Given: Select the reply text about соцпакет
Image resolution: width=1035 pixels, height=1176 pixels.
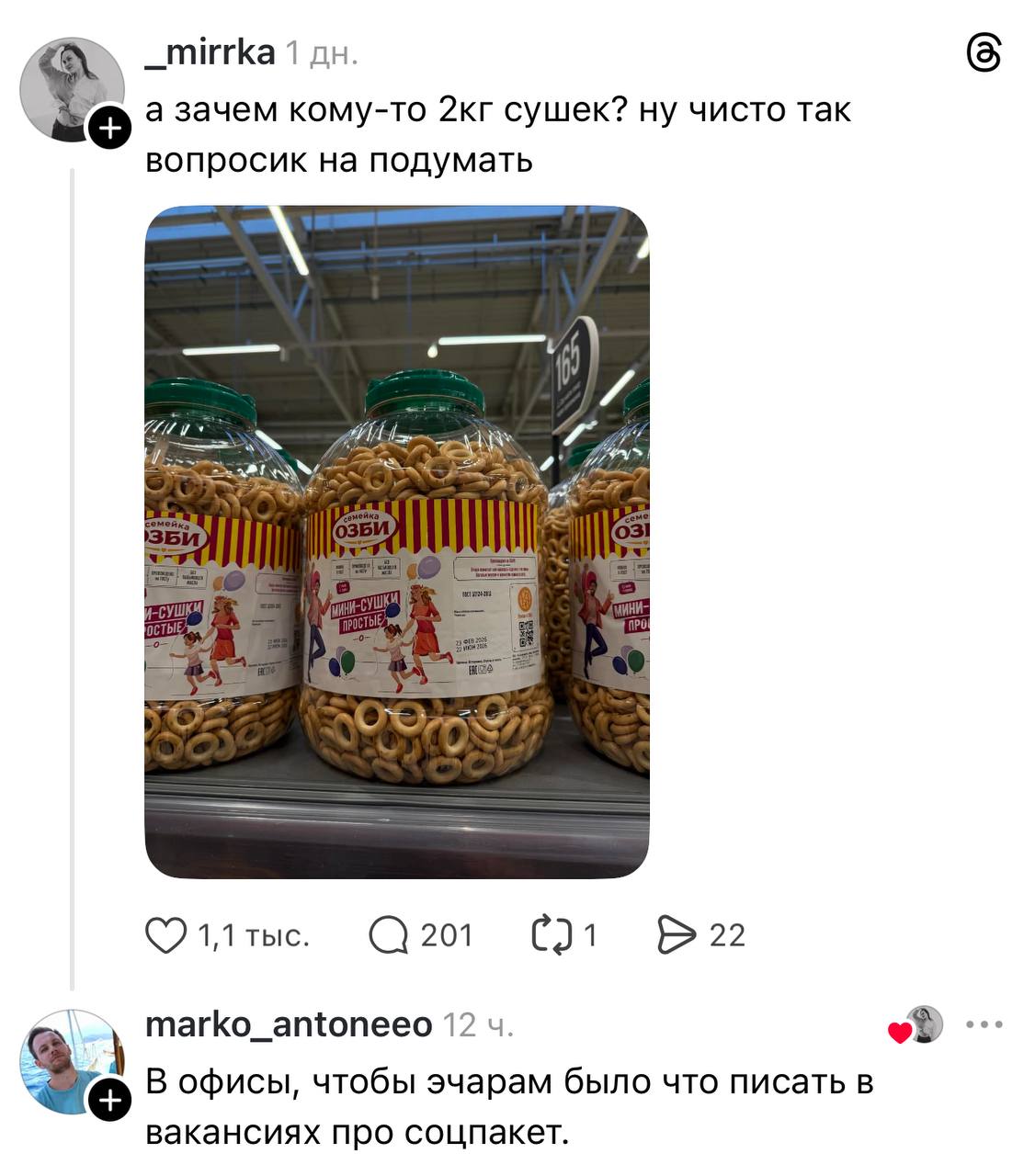Looking at the screenshot, I should 509,1107.
